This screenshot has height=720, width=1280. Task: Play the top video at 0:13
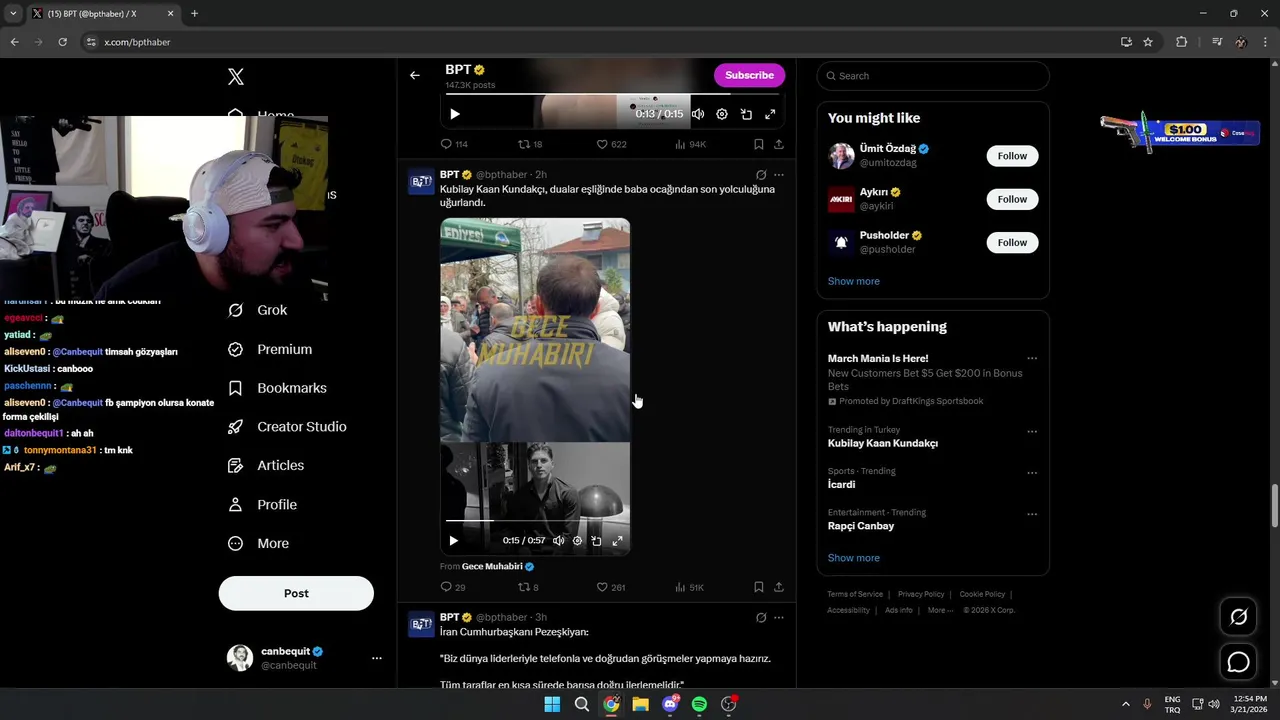pyautogui.click(x=454, y=114)
